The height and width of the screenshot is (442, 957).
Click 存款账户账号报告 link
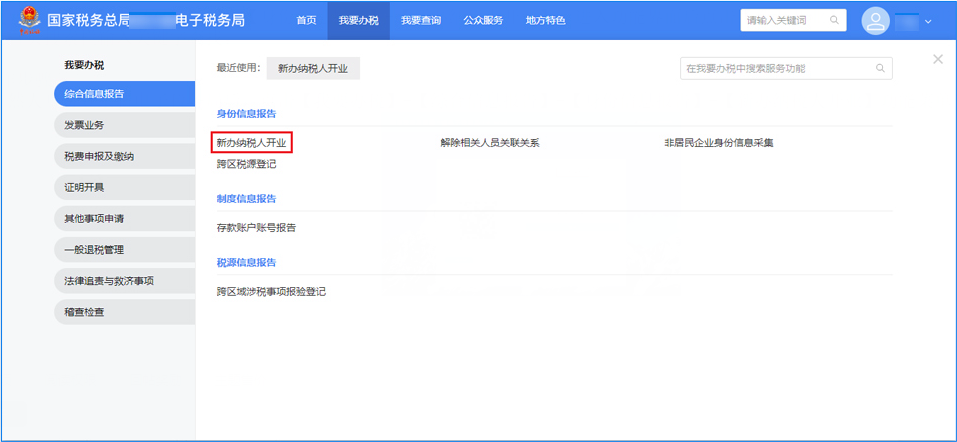256,228
